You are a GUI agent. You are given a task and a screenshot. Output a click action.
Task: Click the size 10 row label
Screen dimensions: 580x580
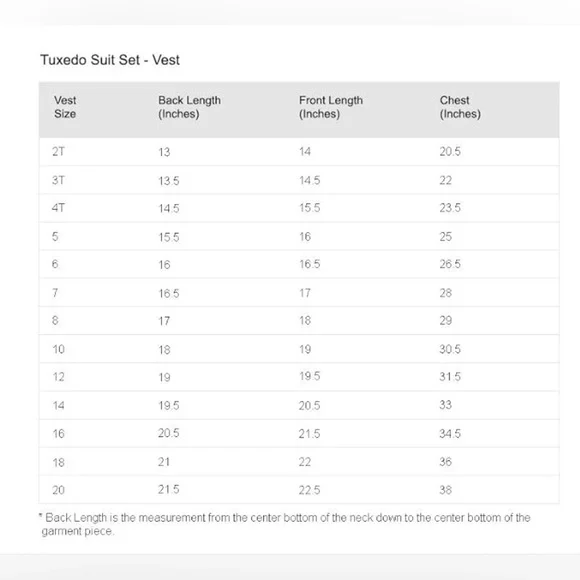coord(58,349)
